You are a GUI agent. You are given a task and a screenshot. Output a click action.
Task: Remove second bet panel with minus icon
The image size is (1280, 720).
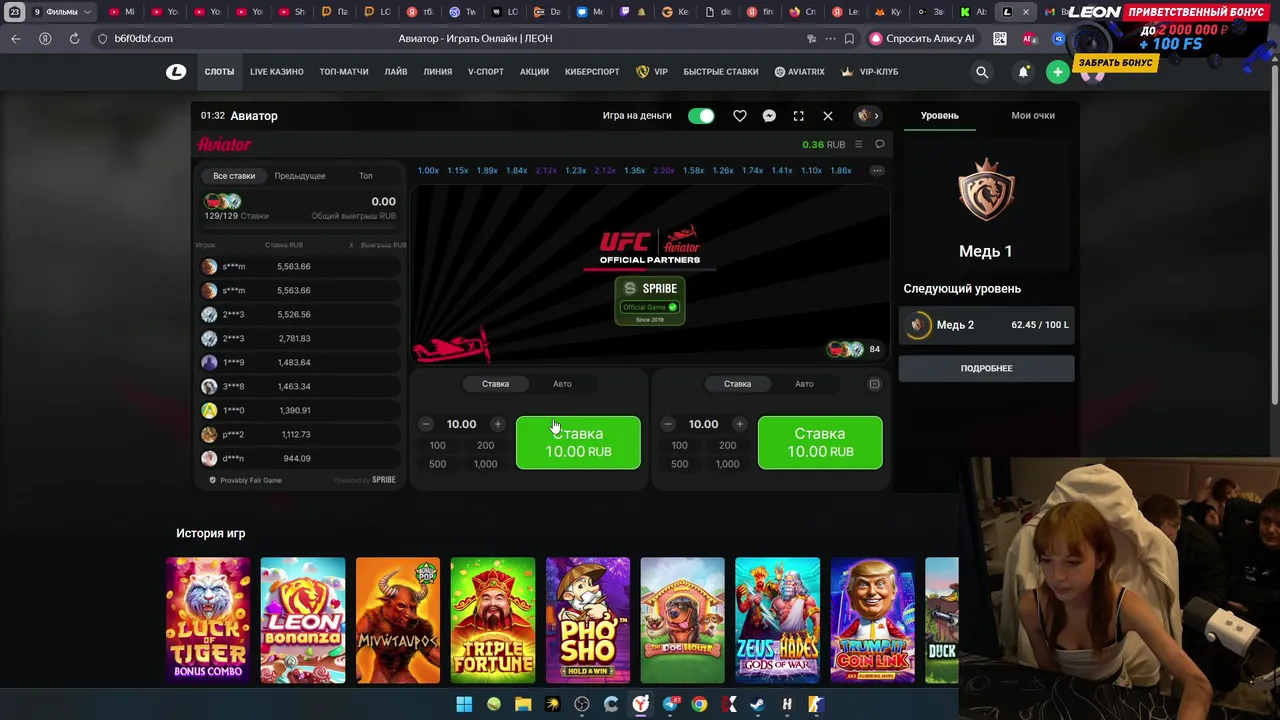pos(874,384)
